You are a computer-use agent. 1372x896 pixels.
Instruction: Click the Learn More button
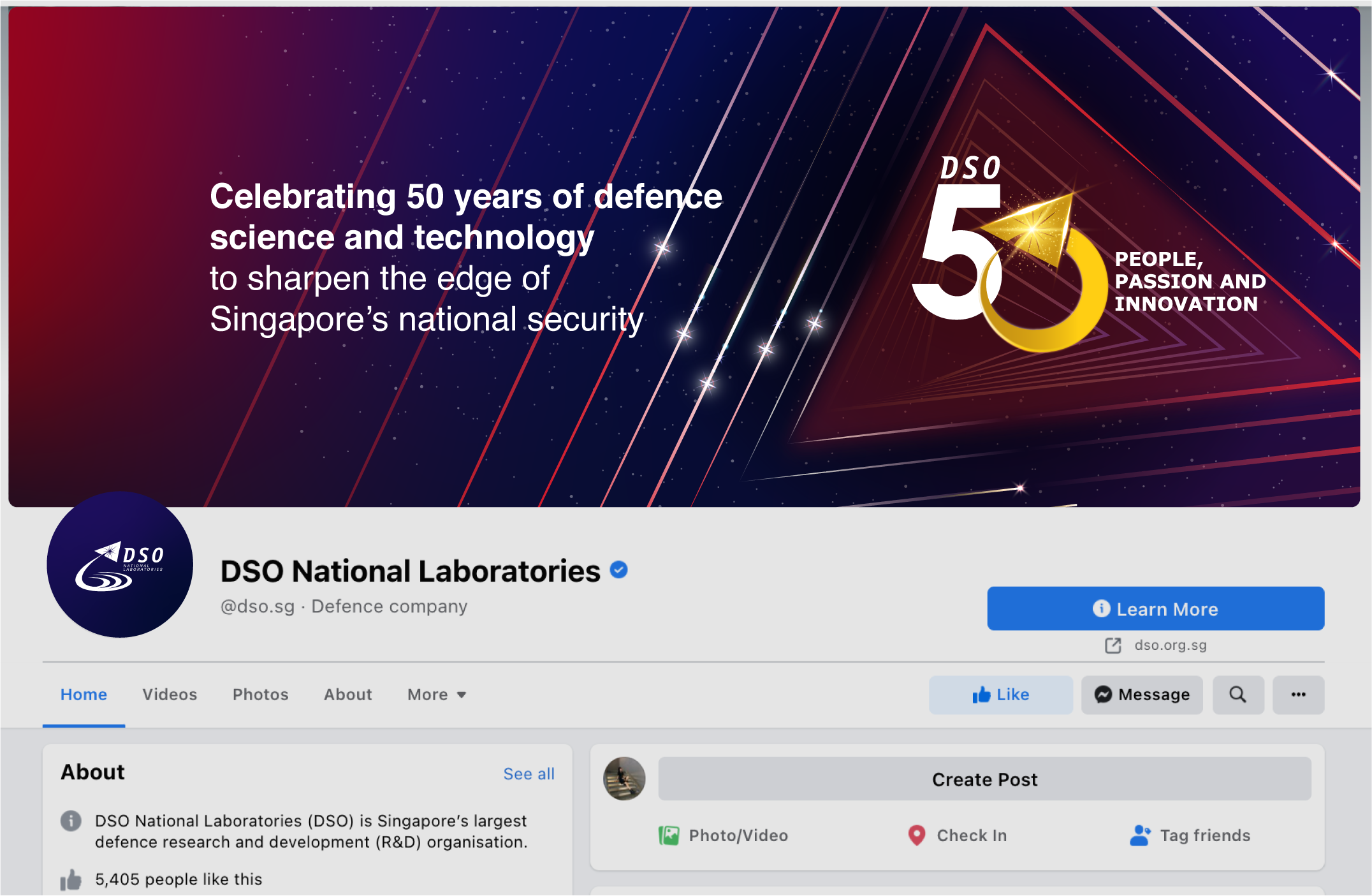[x=1155, y=608]
